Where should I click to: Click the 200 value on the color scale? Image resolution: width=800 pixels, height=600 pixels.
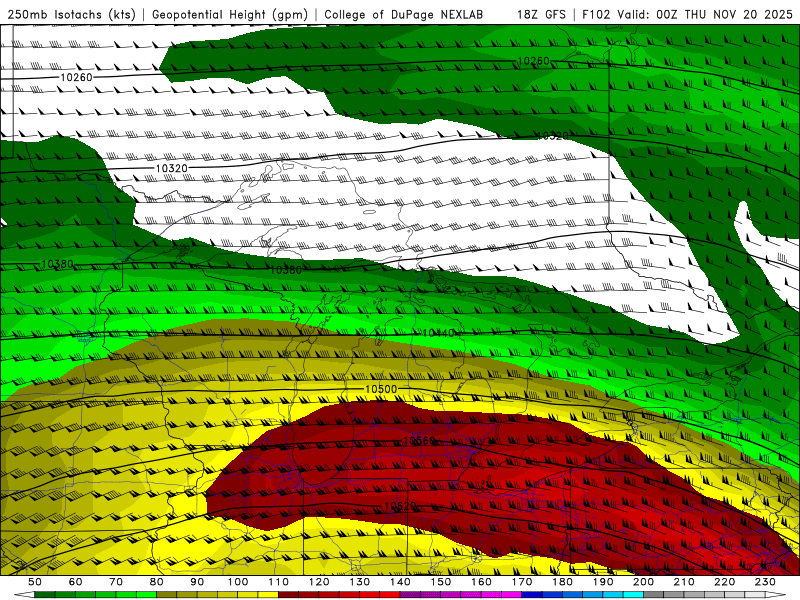643,582
